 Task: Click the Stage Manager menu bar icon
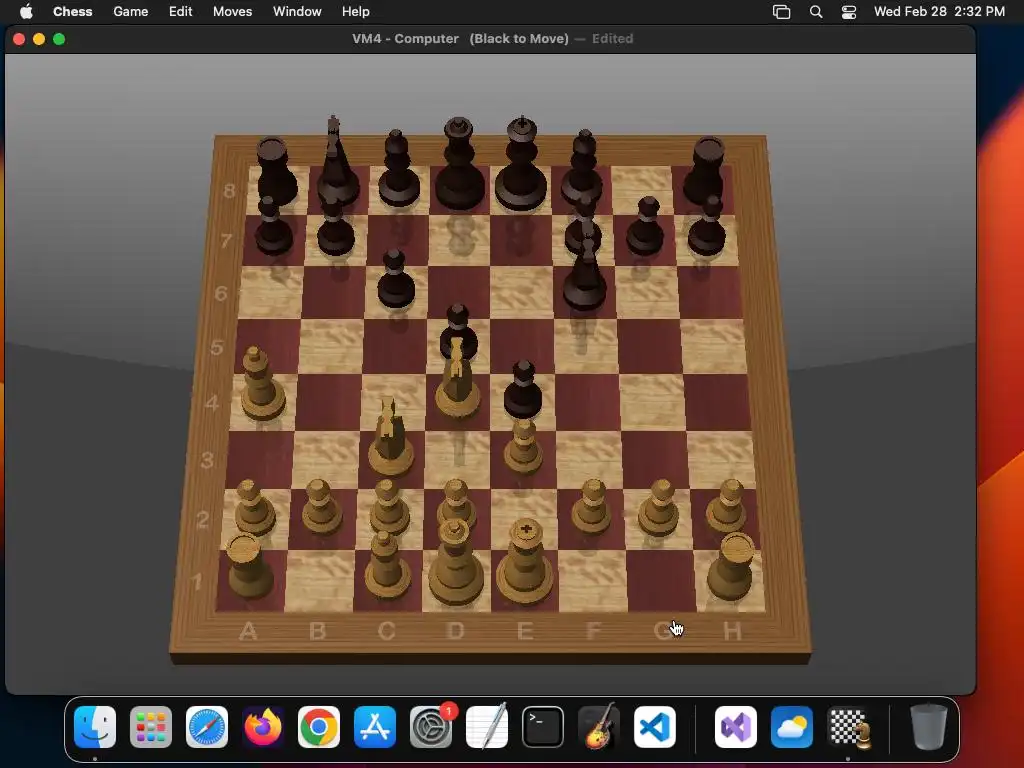[x=782, y=12]
